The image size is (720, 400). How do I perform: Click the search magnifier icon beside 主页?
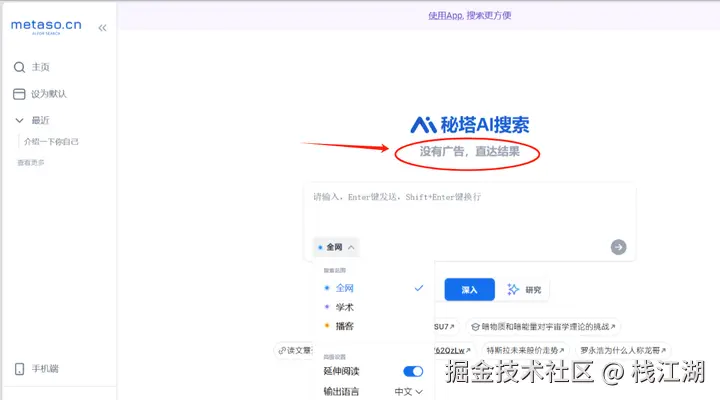(x=19, y=68)
